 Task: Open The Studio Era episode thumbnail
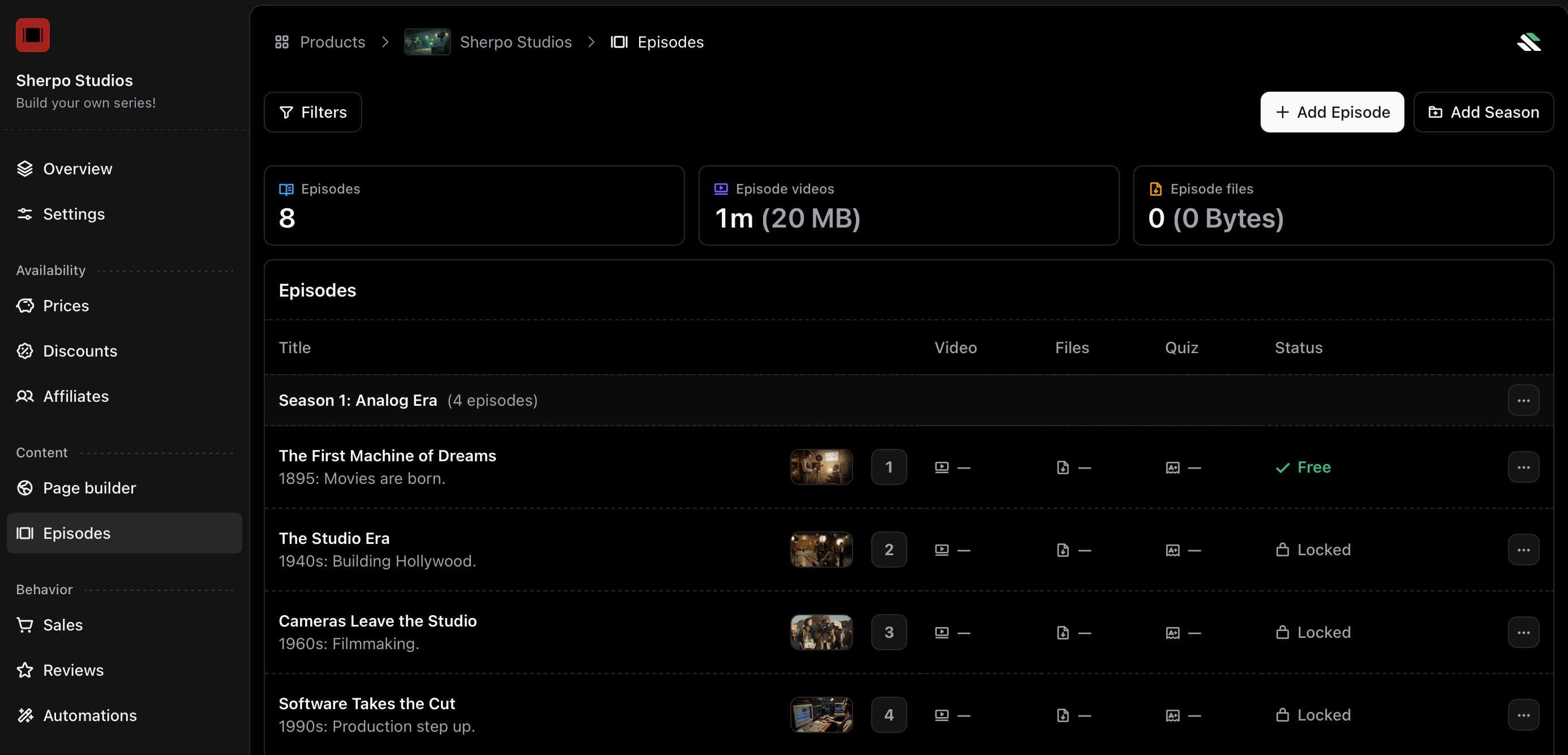821,550
